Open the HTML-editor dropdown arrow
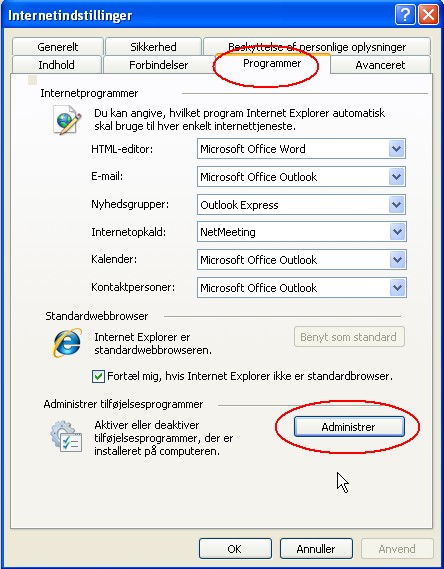Screen dimensions: 444x569 pos(396,149)
